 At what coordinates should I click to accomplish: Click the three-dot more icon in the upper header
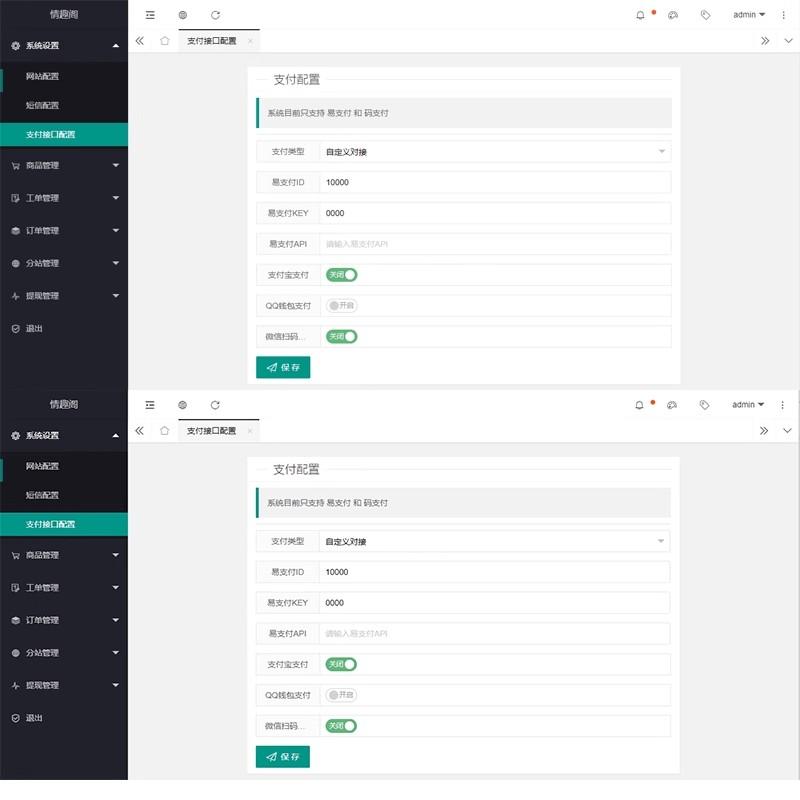coord(782,15)
